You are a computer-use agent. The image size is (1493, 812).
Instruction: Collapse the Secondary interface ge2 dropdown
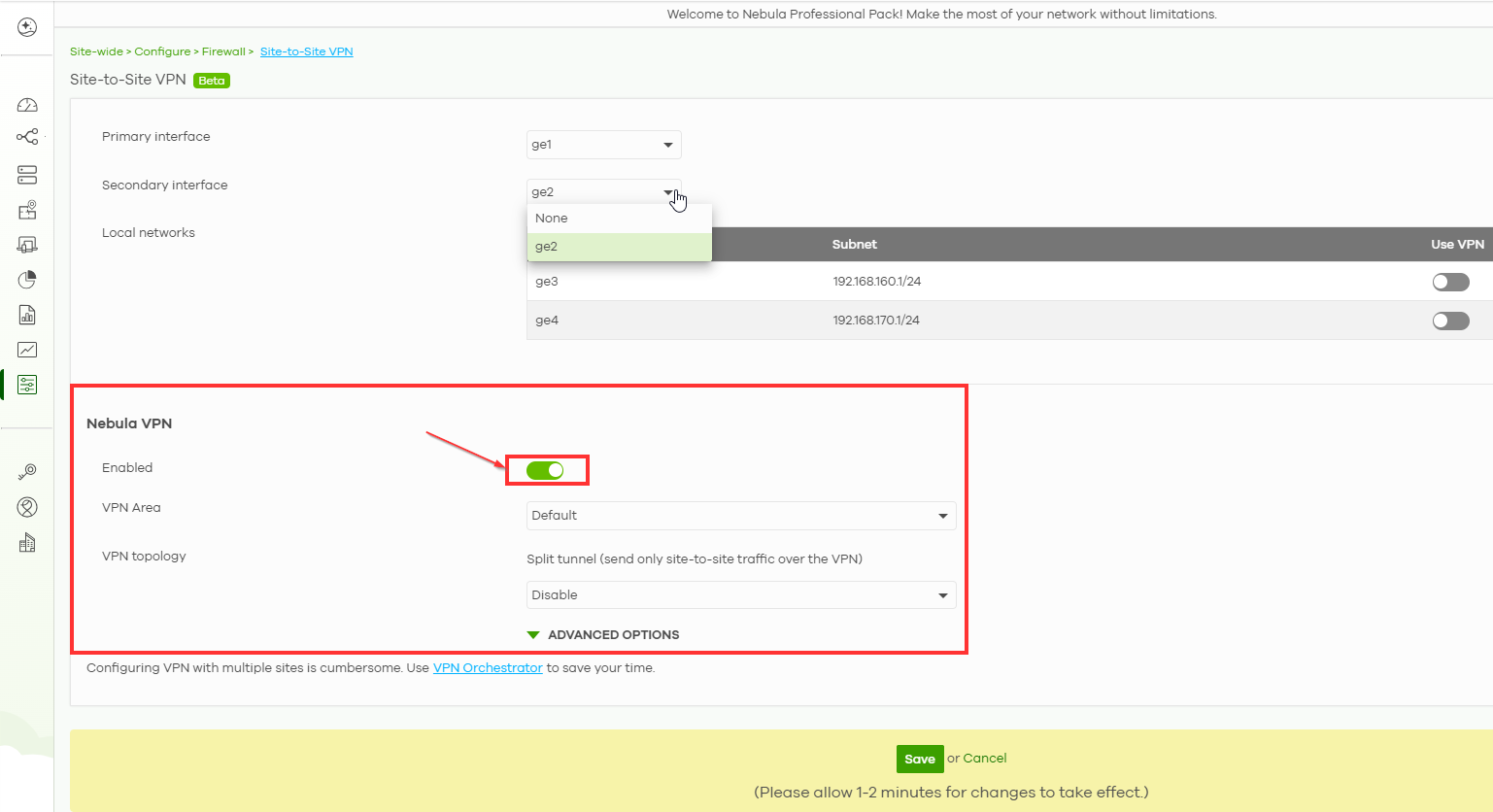(604, 191)
